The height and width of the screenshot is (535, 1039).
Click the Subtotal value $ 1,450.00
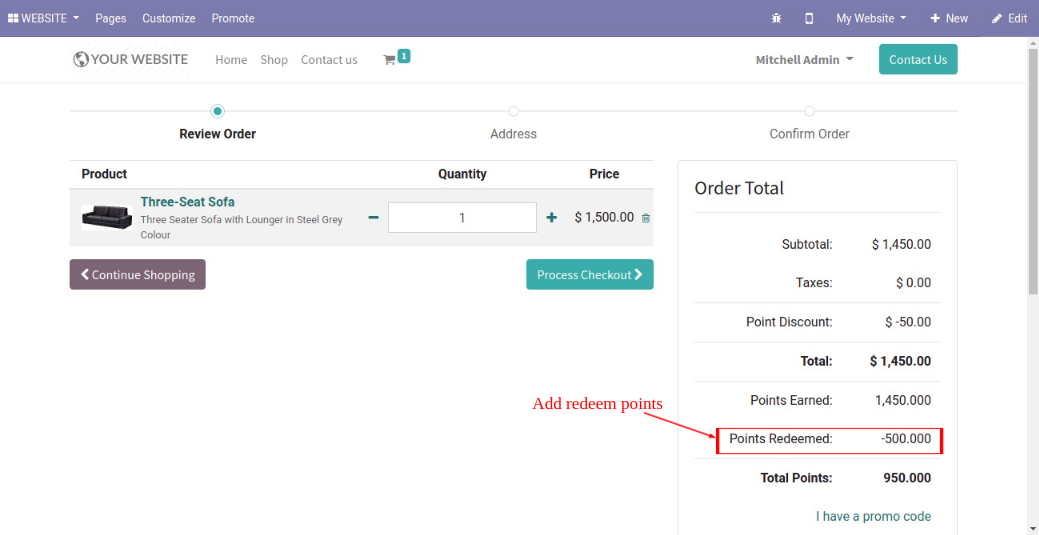901,245
